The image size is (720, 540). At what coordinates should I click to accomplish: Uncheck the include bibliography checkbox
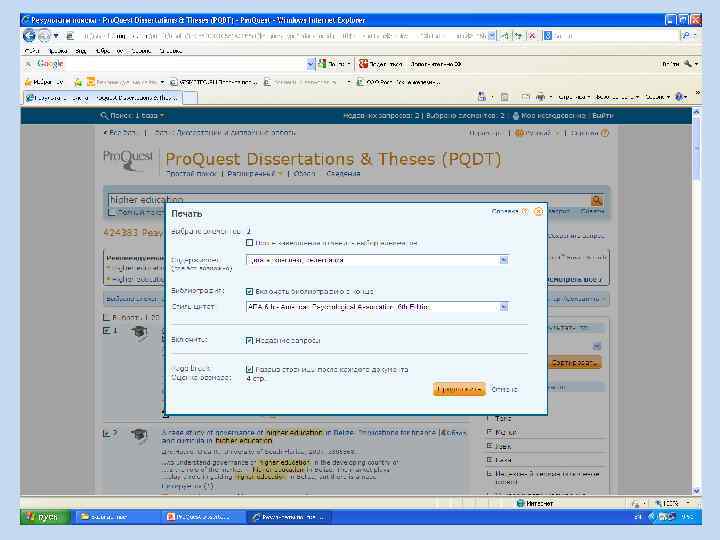[249, 292]
